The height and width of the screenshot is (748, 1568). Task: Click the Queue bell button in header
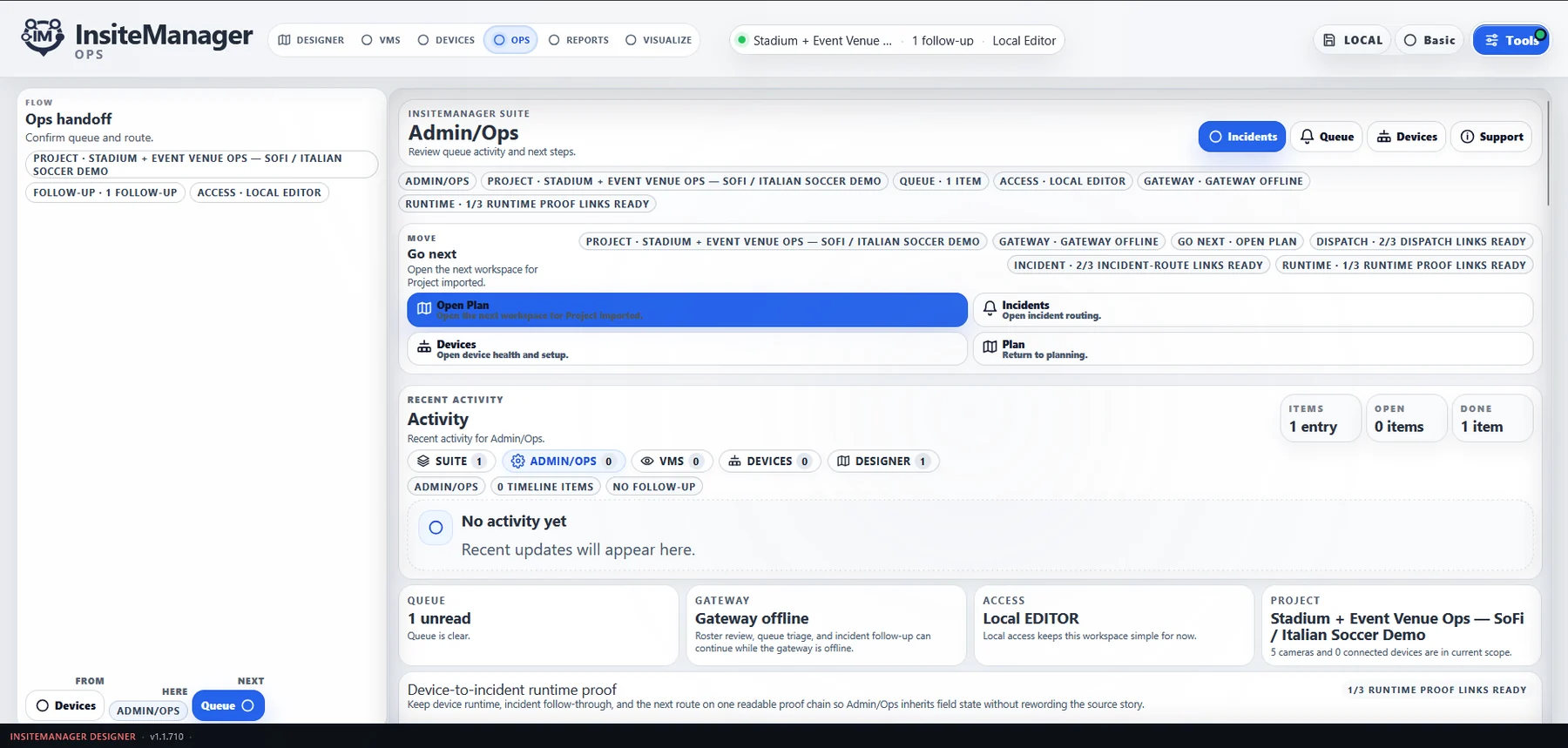pos(1327,137)
